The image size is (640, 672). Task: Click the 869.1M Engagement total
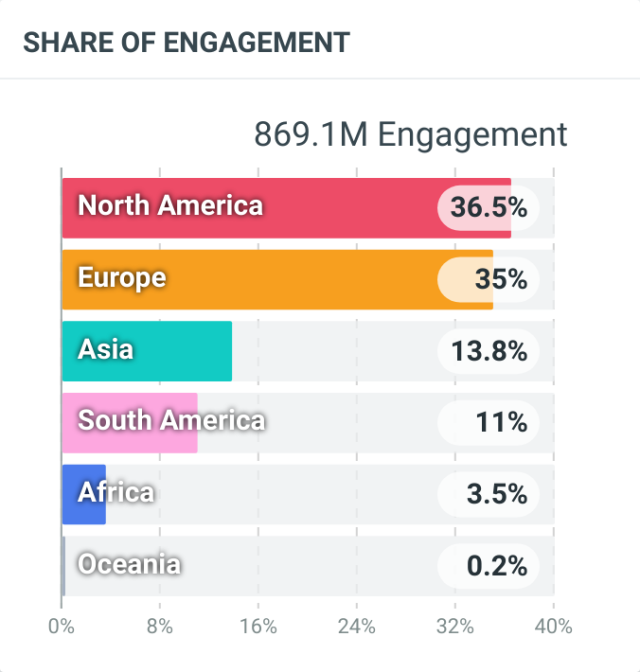410,135
